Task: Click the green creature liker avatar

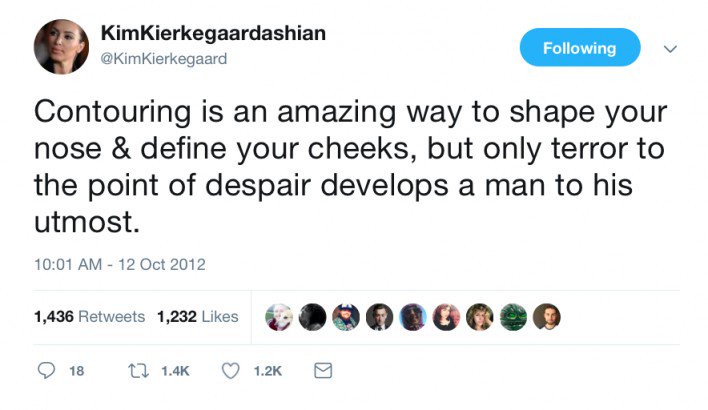Action: click(x=513, y=317)
